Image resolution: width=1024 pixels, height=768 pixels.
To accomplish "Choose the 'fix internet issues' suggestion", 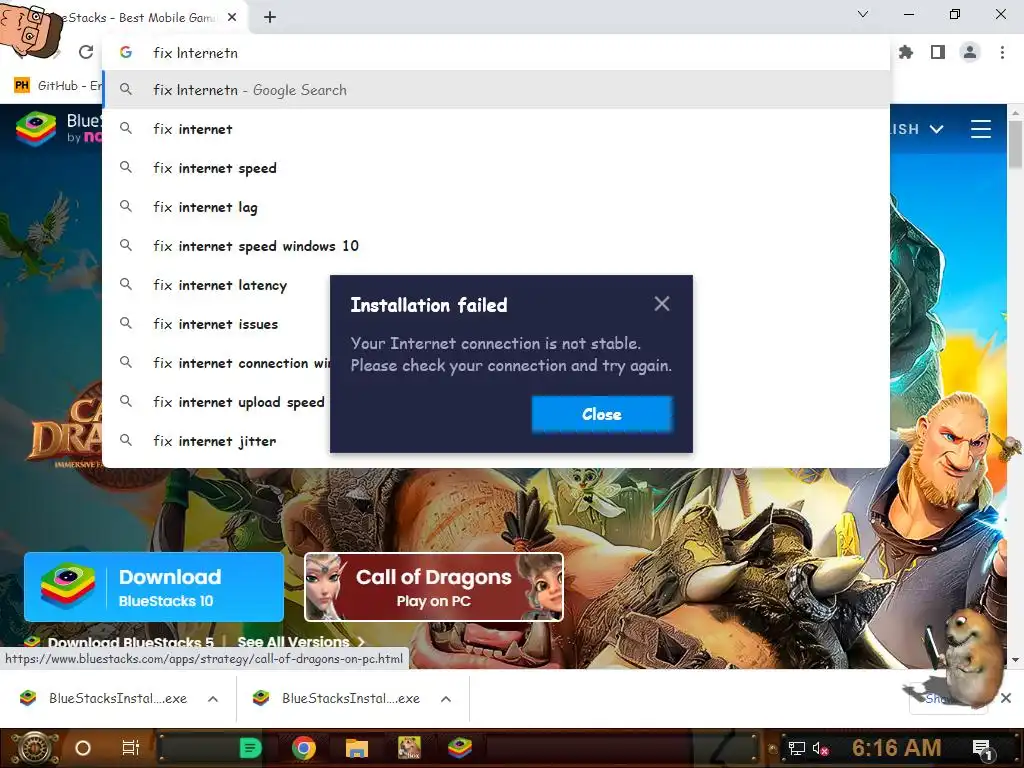I will [217, 324].
